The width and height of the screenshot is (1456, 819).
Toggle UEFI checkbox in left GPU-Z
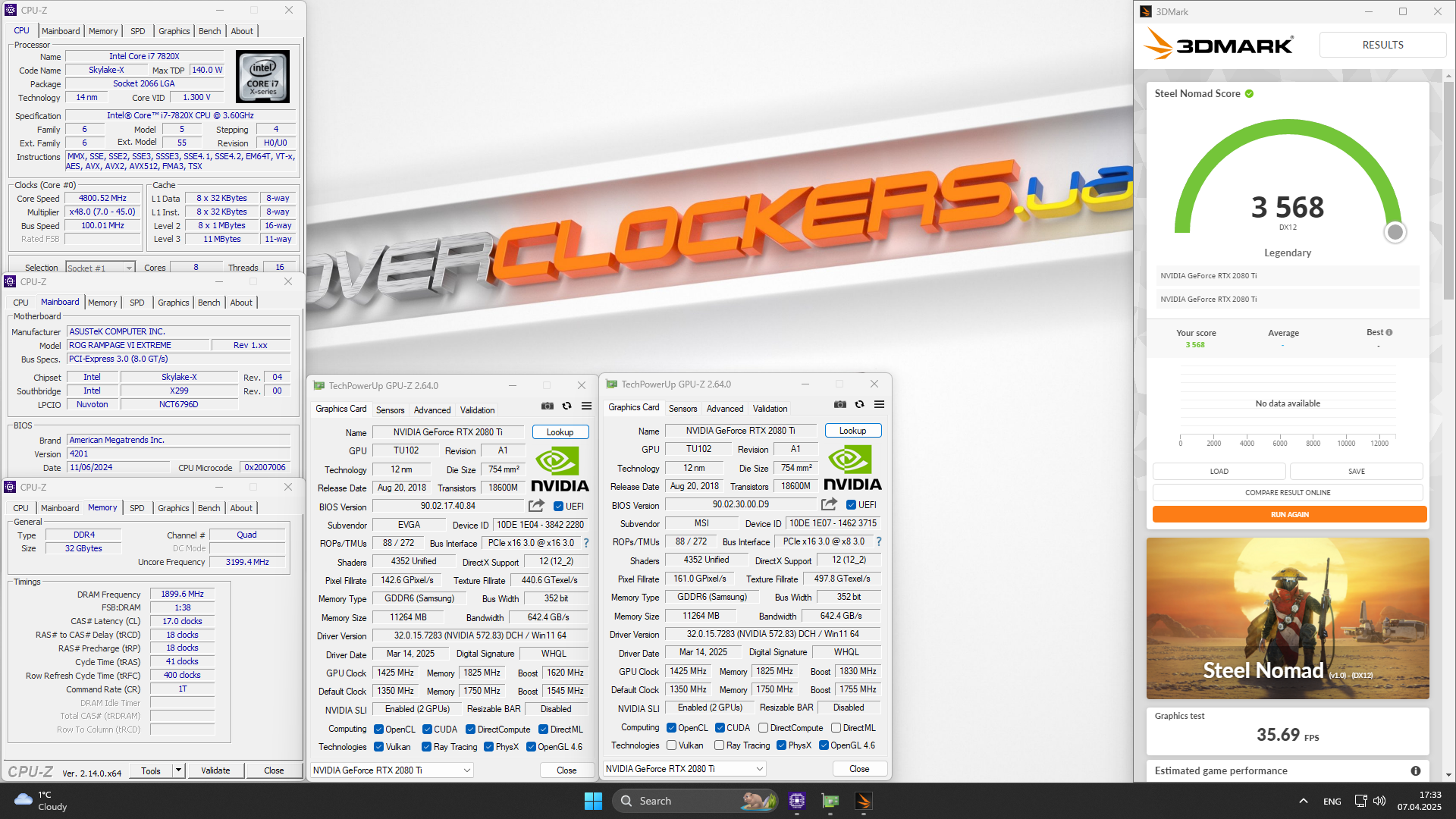pyautogui.click(x=558, y=507)
